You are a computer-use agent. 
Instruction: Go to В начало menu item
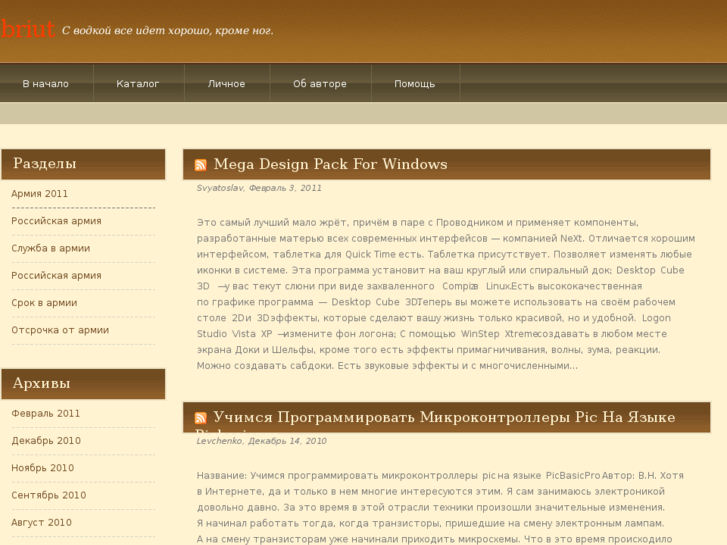45,83
